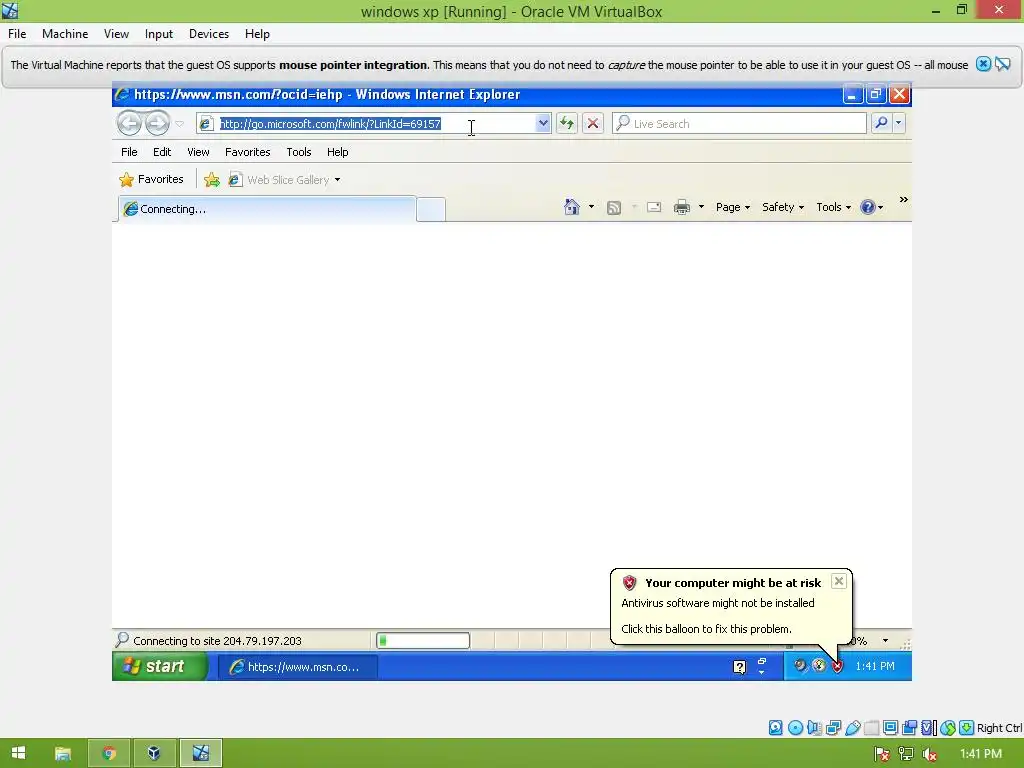Open Windows 8 Start button on host
Viewport: 1024px width, 768px height.
[x=18, y=753]
